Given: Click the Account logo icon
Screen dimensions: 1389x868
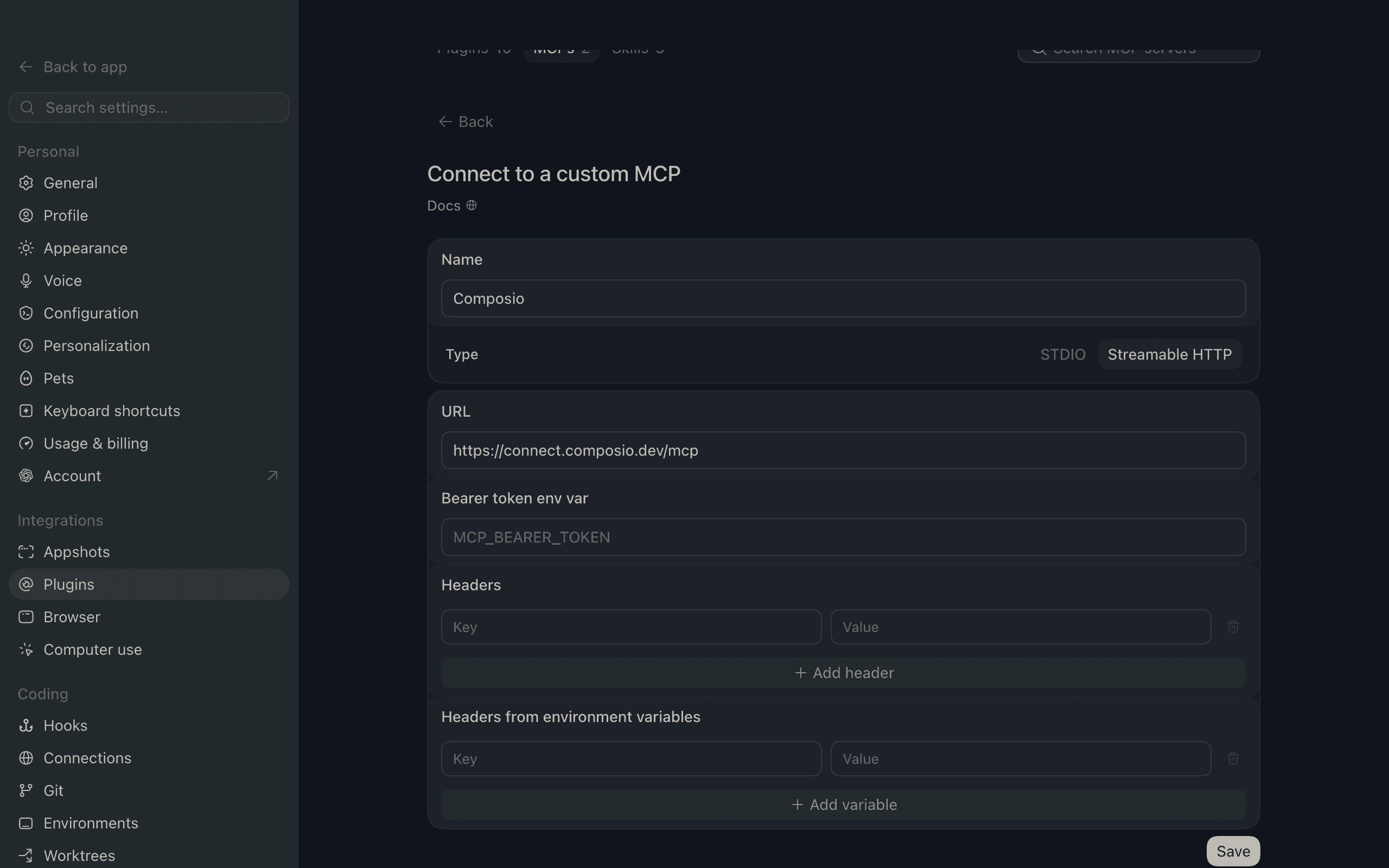Looking at the screenshot, I should (x=26, y=476).
